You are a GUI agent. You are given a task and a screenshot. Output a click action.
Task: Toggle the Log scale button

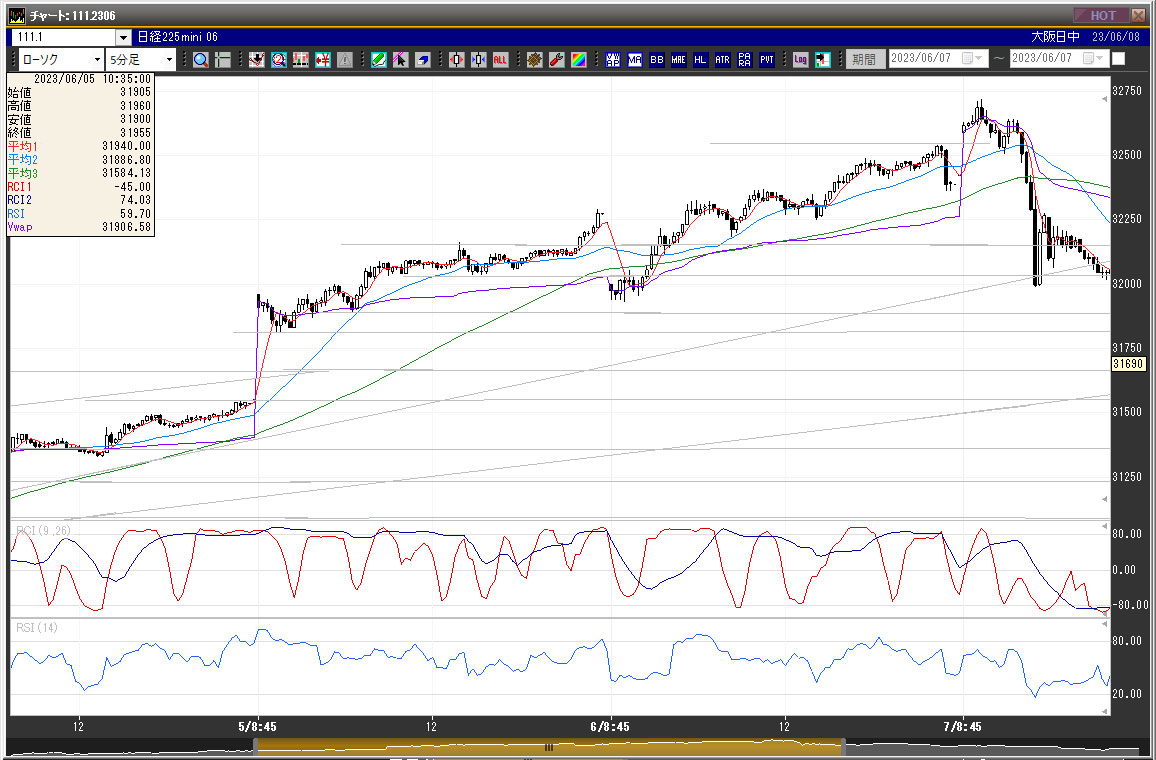(x=801, y=60)
